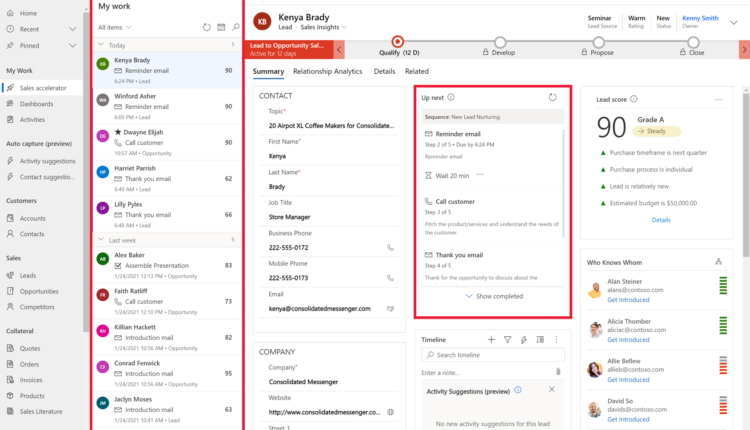
Task: Expand Show completed steps in Up next
Action: [493, 296]
